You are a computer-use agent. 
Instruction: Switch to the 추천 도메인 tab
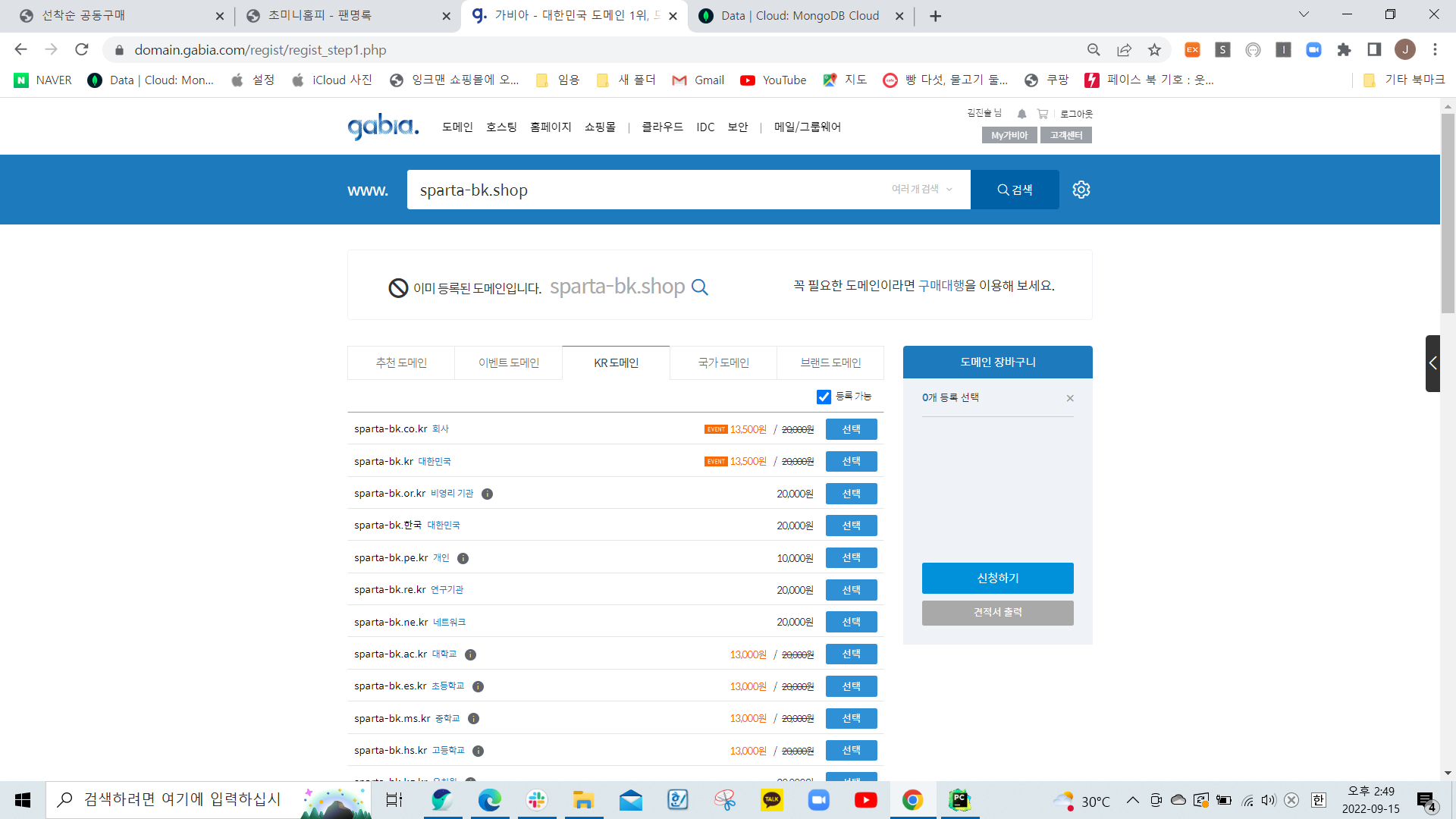click(401, 363)
